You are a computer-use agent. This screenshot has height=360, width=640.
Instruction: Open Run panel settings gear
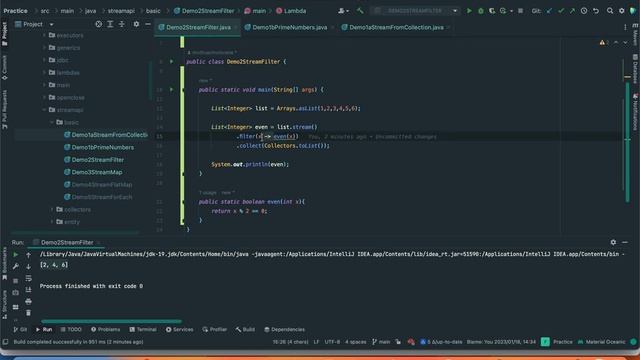[x=613, y=242]
